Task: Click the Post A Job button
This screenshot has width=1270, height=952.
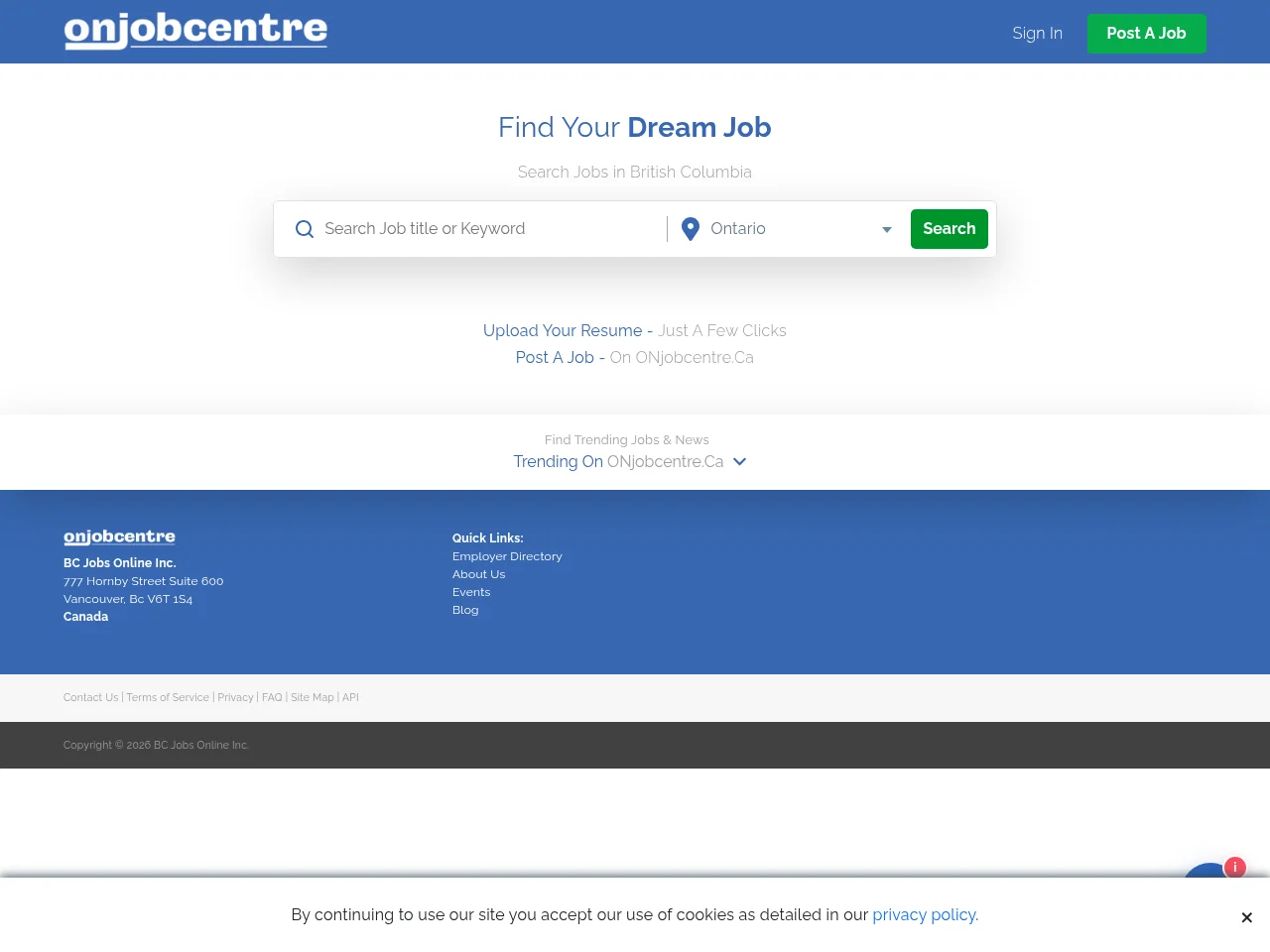Action: (1147, 34)
